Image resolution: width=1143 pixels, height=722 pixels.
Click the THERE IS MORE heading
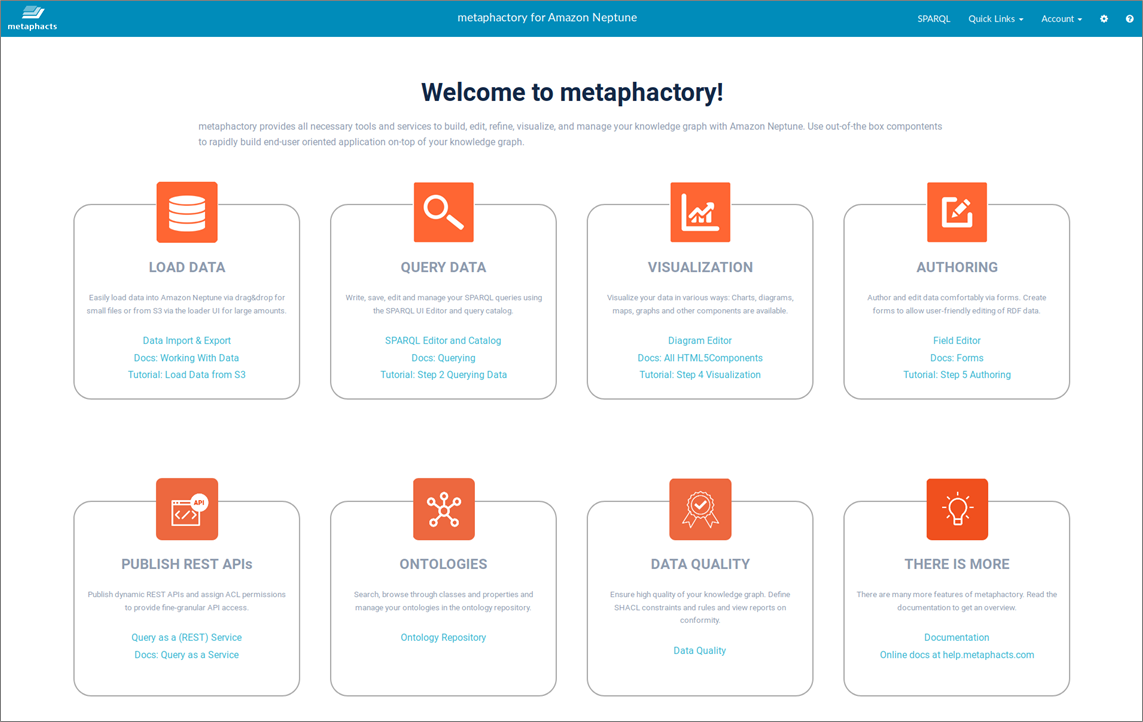956,564
